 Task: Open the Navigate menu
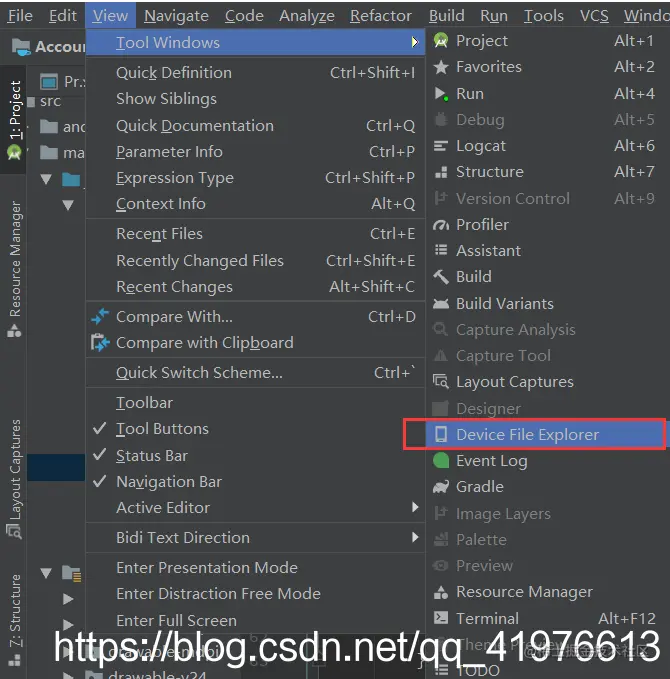click(176, 16)
